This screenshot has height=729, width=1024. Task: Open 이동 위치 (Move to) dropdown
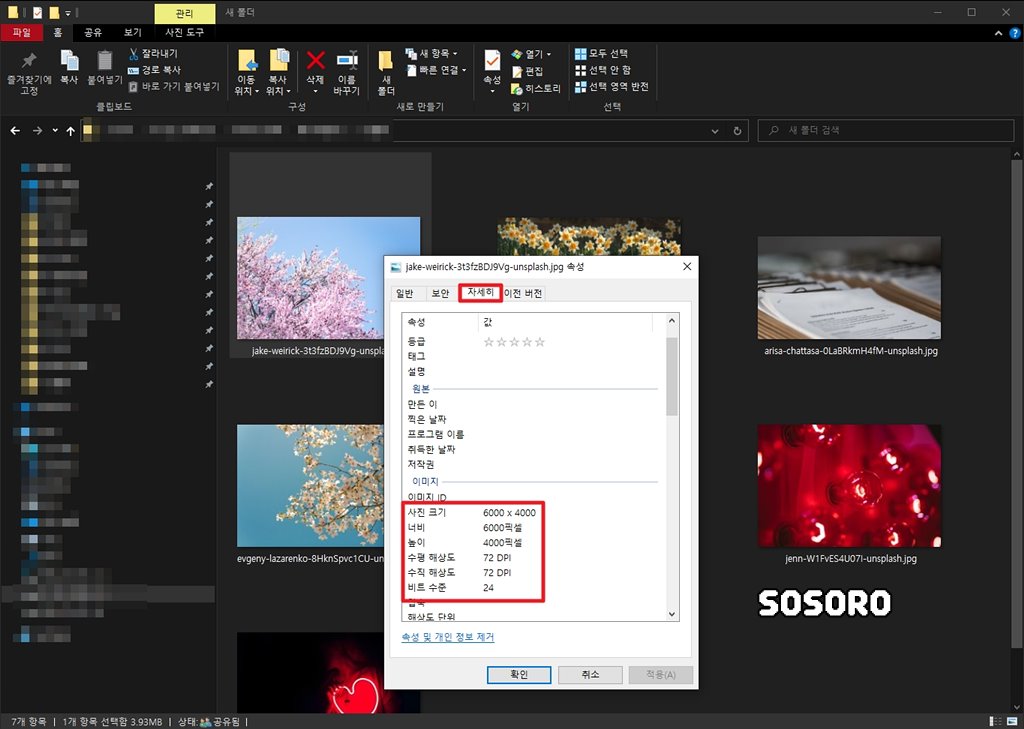click(x=246, y=73)
